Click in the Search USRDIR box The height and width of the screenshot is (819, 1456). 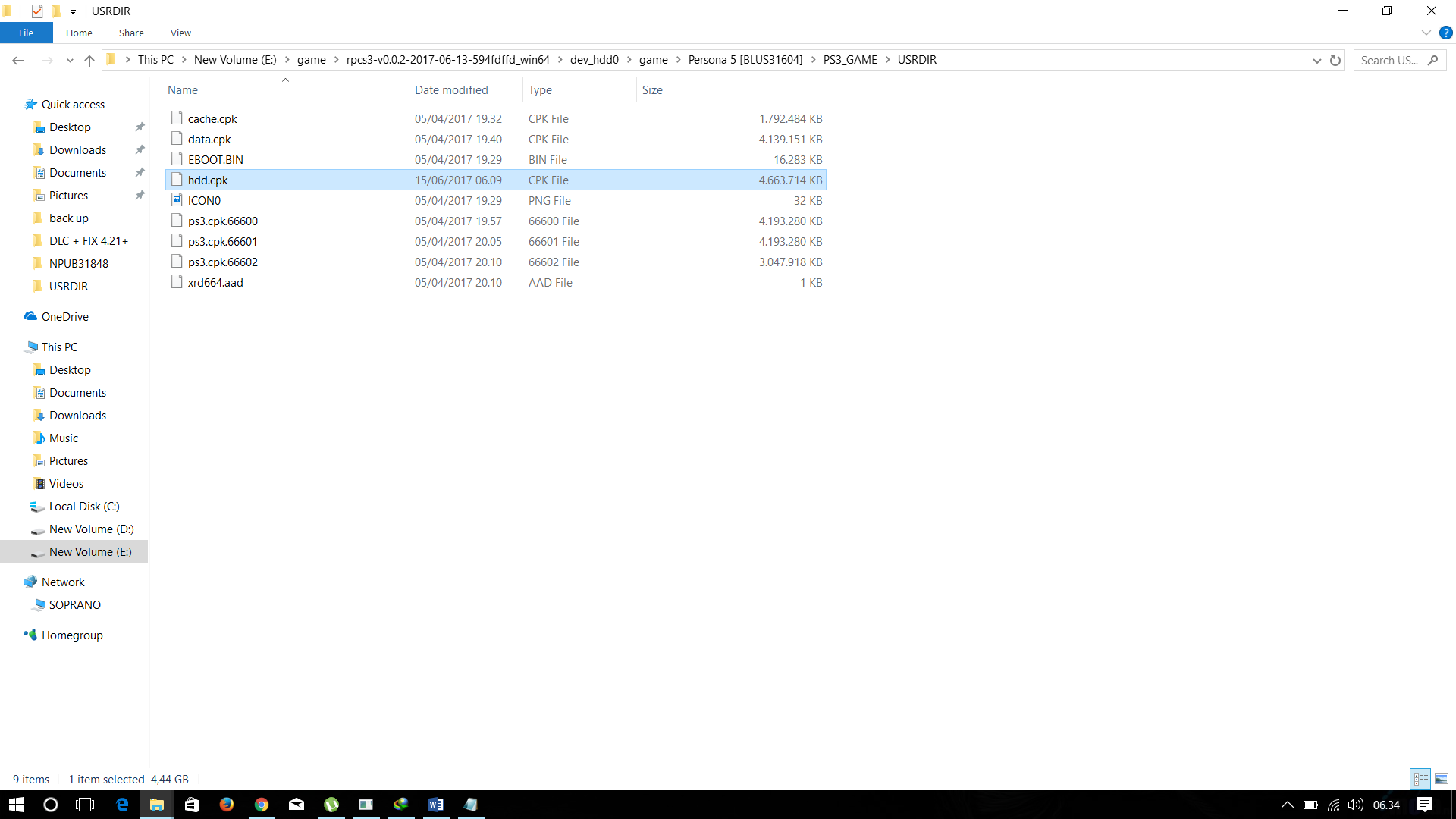tap(1389, 61)
